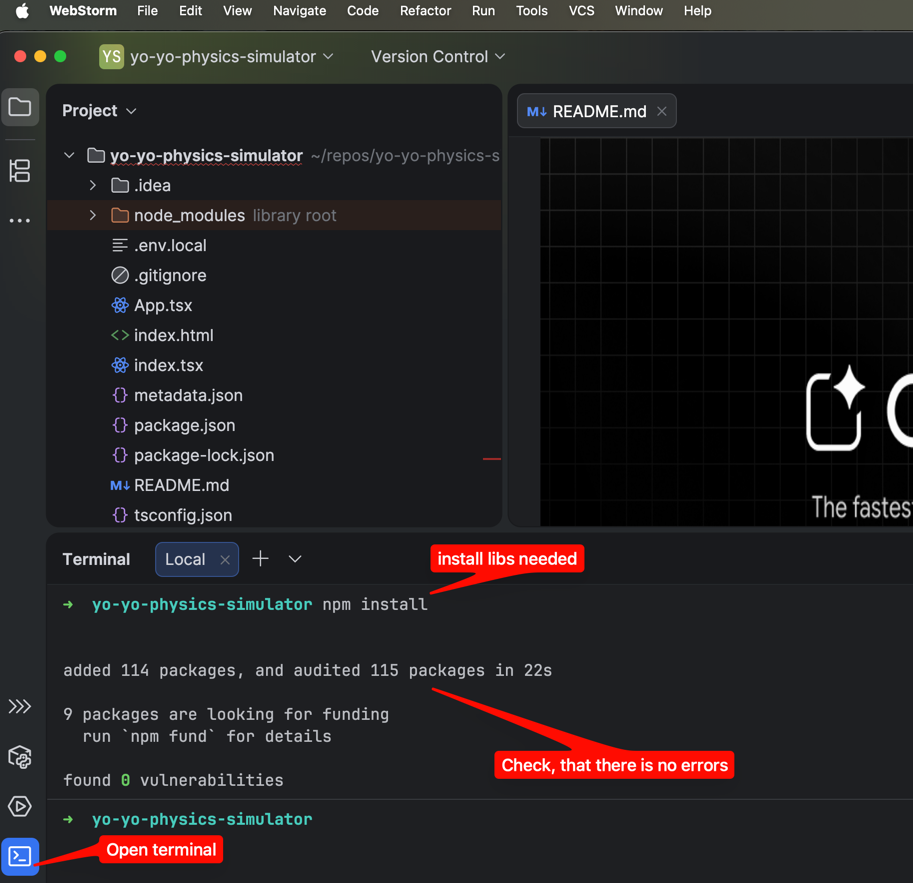The width and height of the screenshot is (913, 883).
Task: Open package.json in the project tree
Action: coord(184,426)
